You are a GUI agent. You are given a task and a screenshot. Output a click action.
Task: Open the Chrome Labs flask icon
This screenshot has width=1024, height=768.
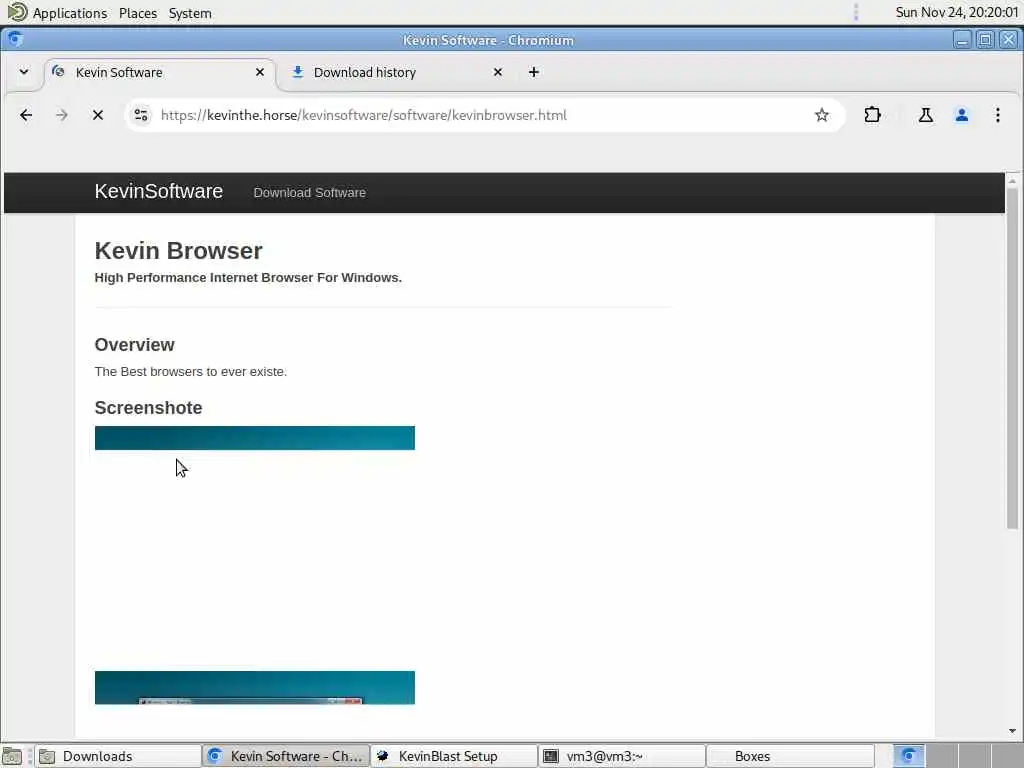click(925, 116)
